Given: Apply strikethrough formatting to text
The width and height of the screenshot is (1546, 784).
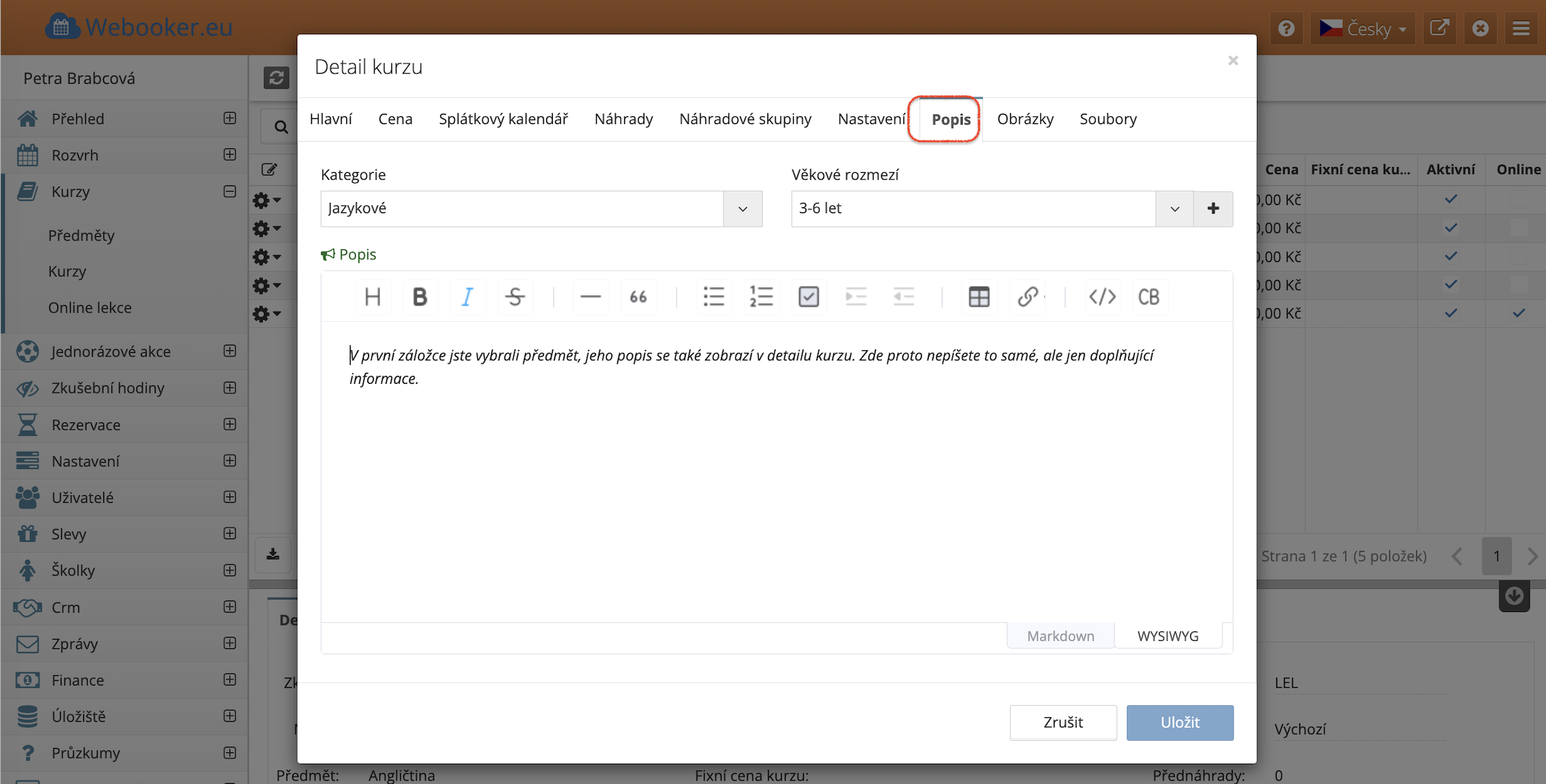Looking at the screenshot, I should pyautogui.click(x=514, y=297).
